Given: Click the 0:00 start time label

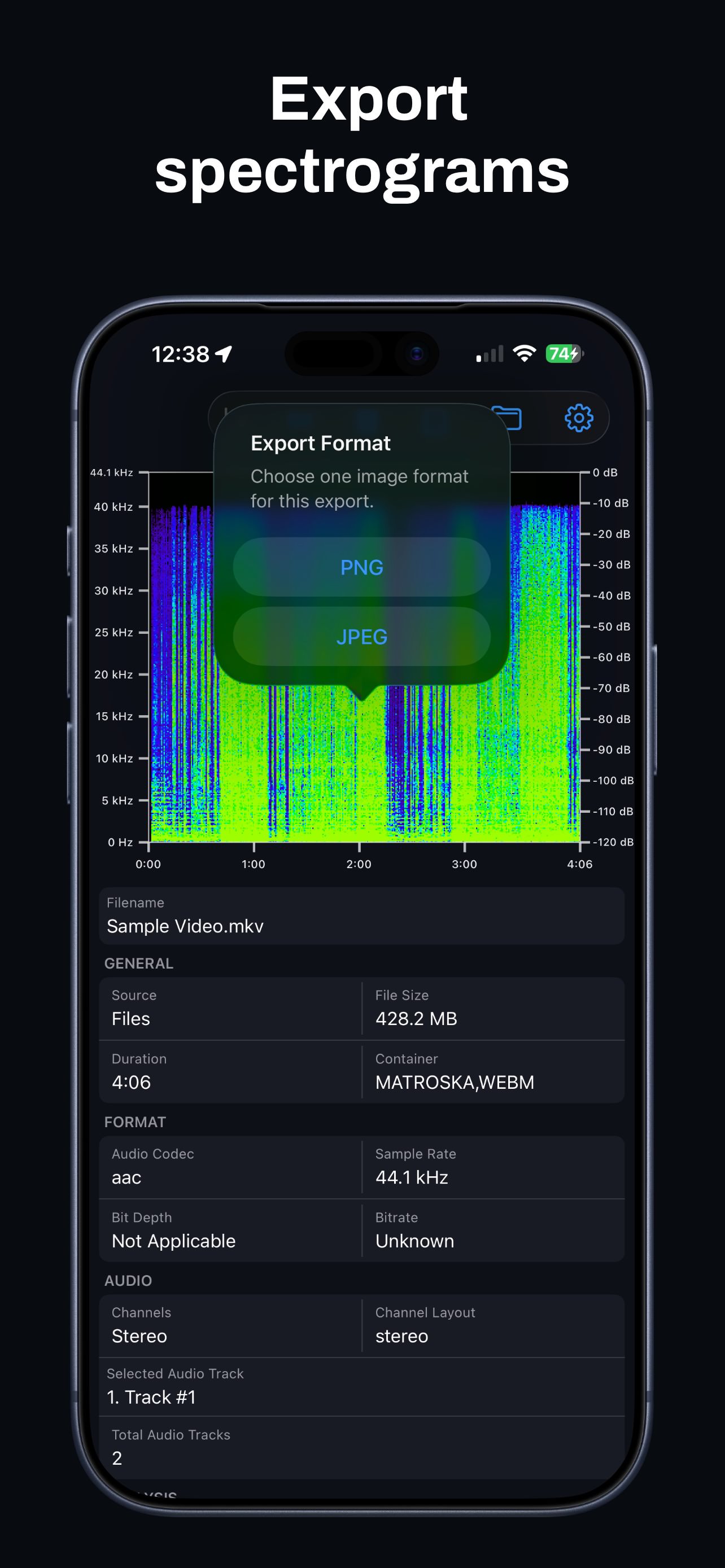Looking at the screenshot, I should tap(148, 864).
